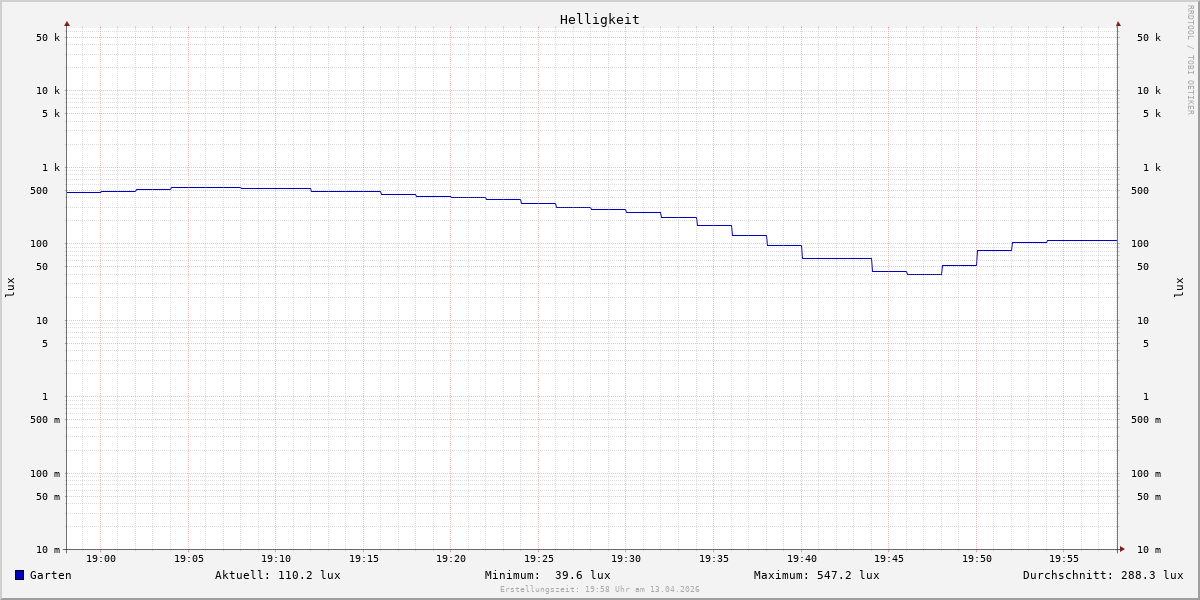Click the 'Maximum: 547.2 lux' statistic
This screenshot has width=1200, height=600.
click(817, 575)
